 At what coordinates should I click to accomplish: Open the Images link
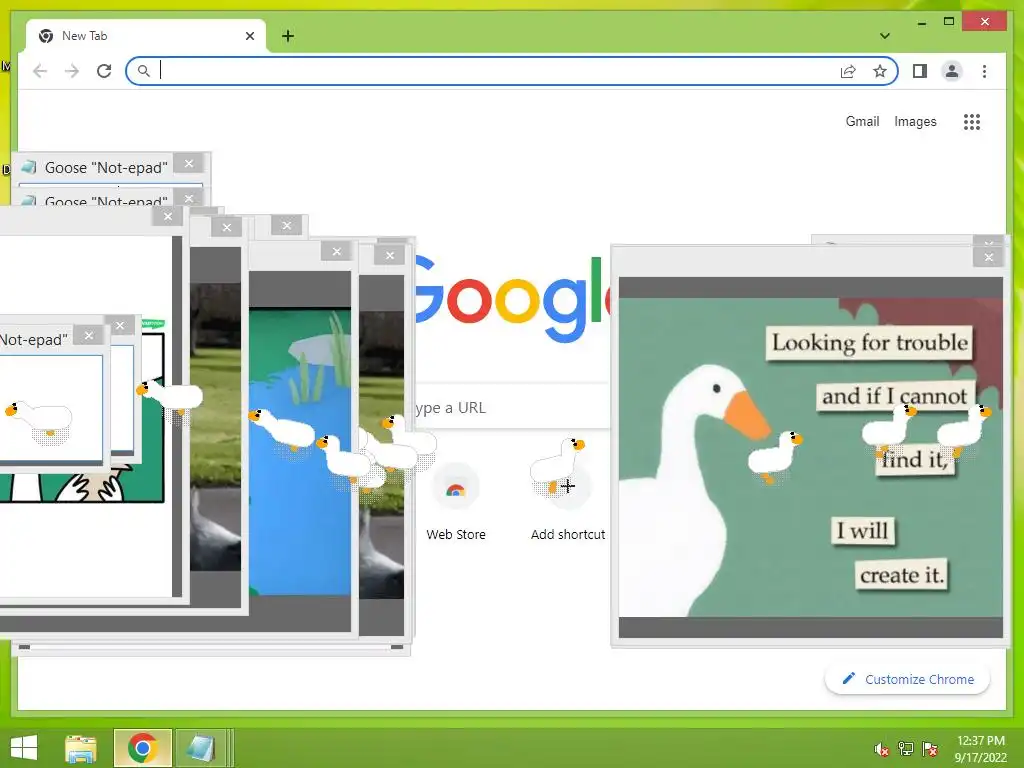pos(915,121)
